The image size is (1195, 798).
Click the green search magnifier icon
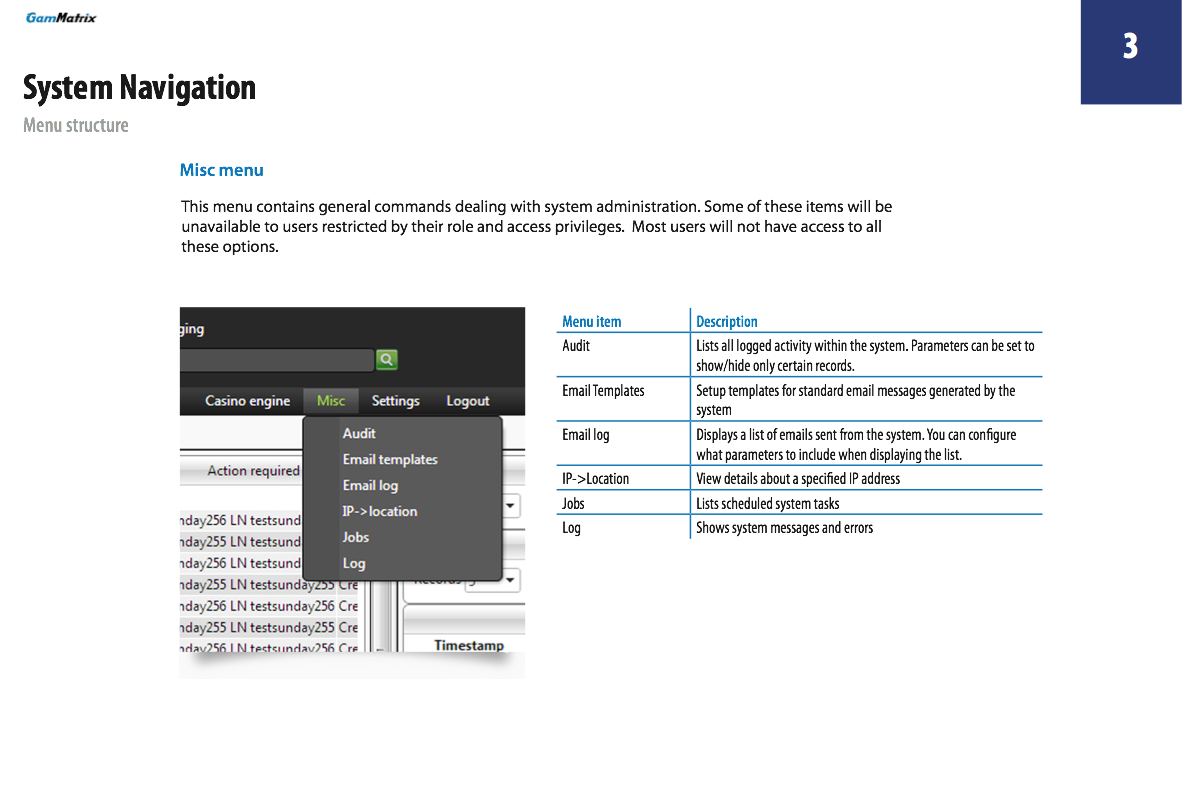[x=386, y=359]
